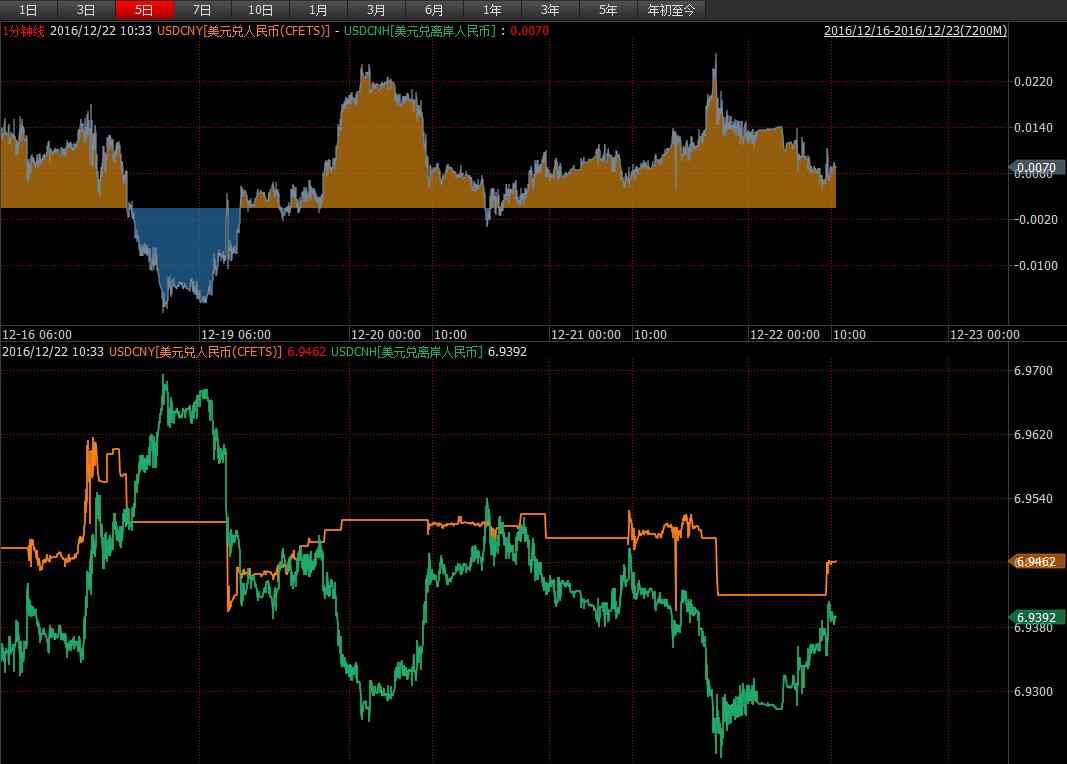The height and width of the screenshot is (764, 1067).
Task: Choose the 5年 range tab
Action: point(608,10)
